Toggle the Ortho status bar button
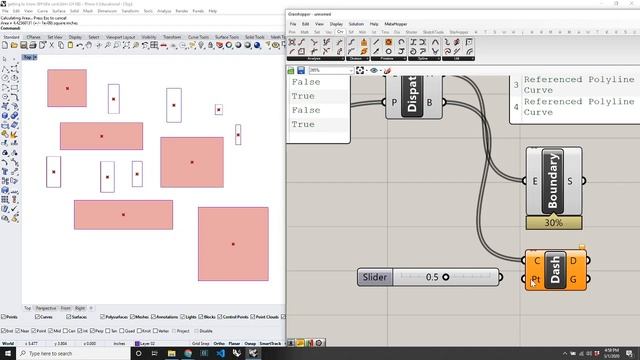This screenshot has height=360, width=640. (219, 344)
